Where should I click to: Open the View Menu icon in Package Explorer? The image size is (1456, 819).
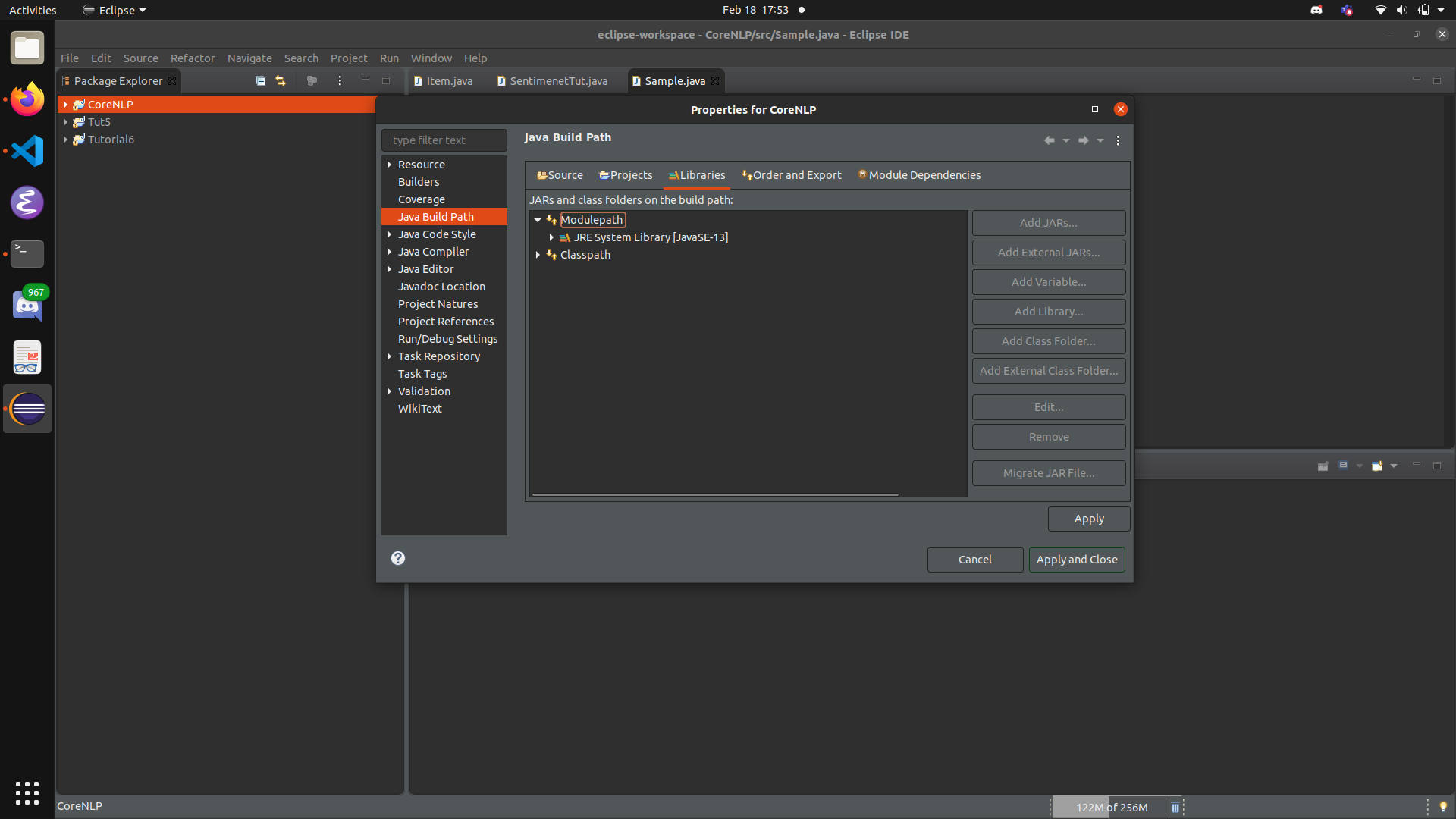point(340,80)
